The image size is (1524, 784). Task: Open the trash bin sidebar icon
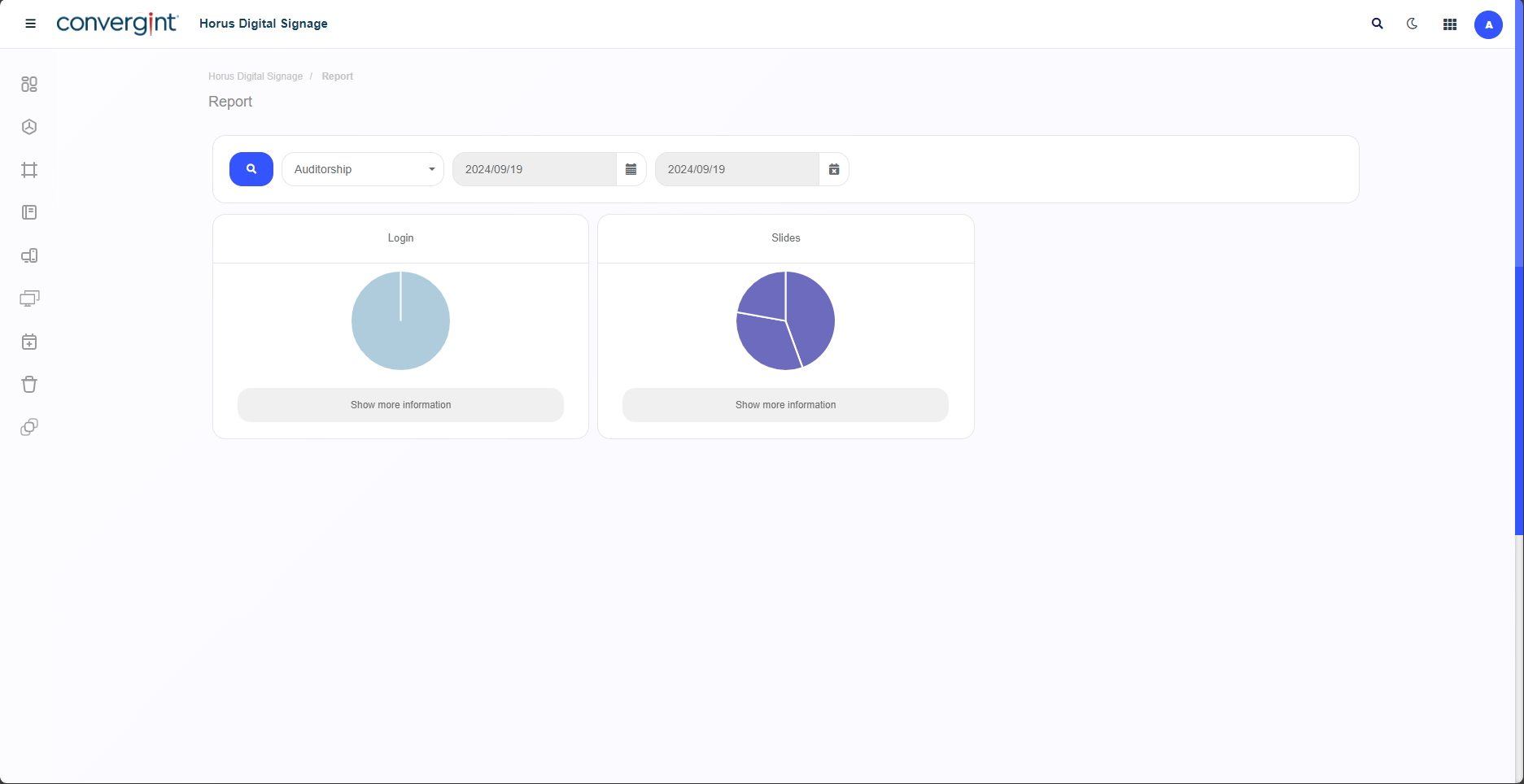point(29,384)
